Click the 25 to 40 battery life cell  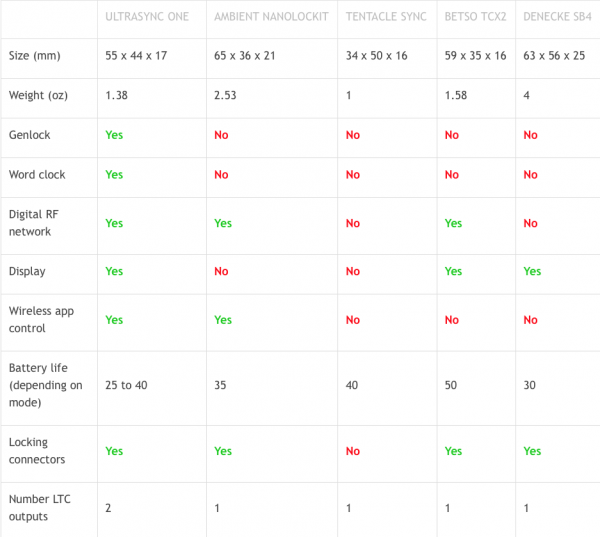[x=126, y=387]
